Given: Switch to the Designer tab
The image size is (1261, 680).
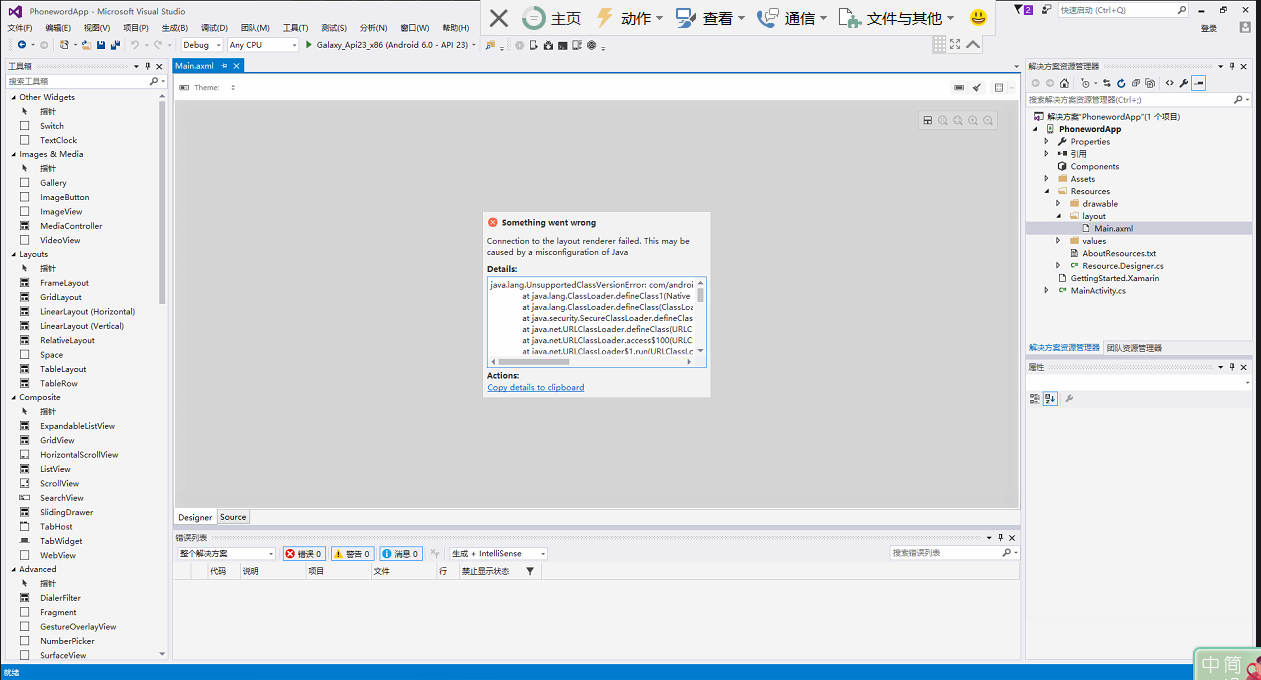Looking at the screenshot, I should (195, 517).
